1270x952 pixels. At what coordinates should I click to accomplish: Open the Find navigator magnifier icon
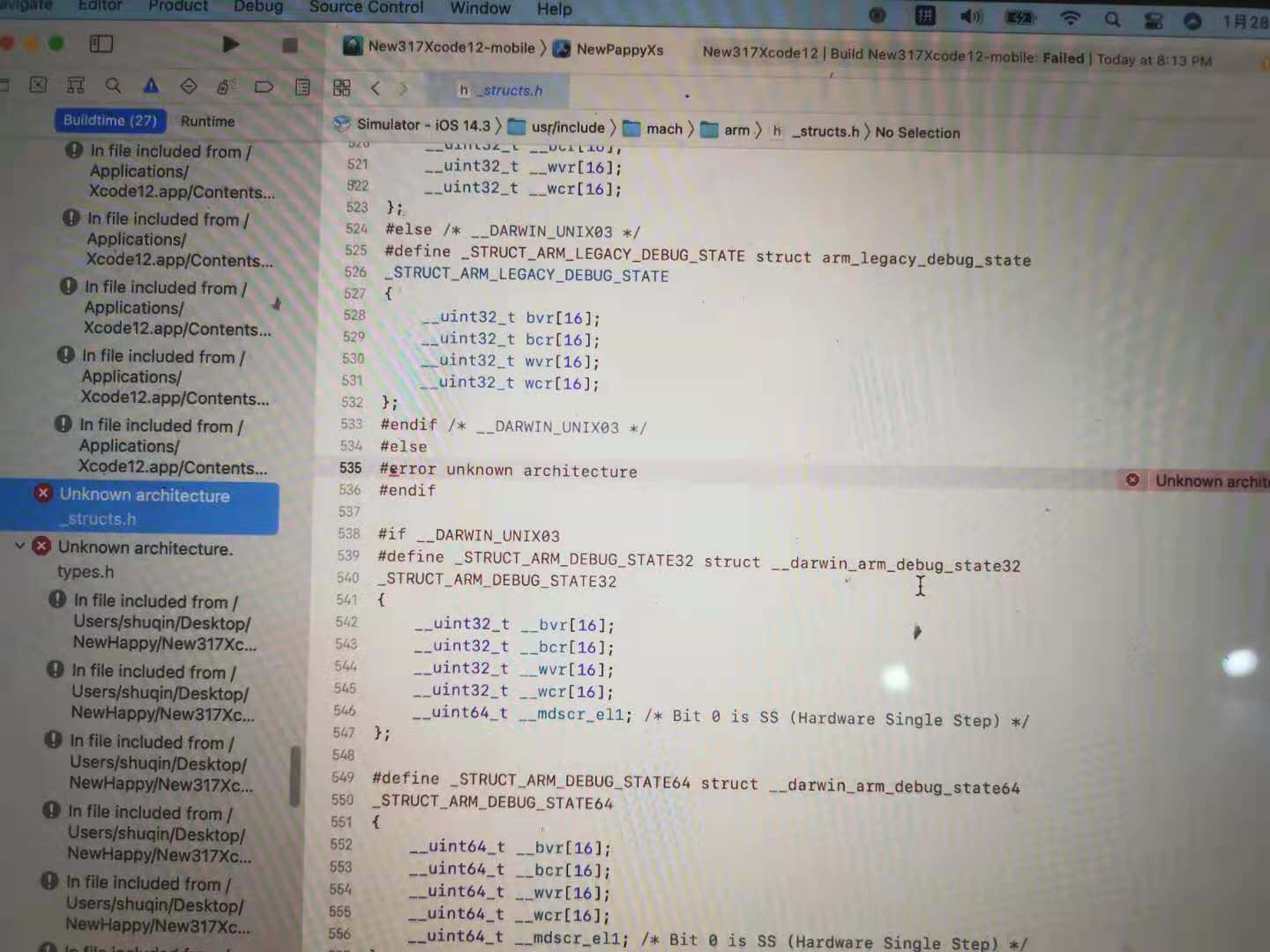113,86
